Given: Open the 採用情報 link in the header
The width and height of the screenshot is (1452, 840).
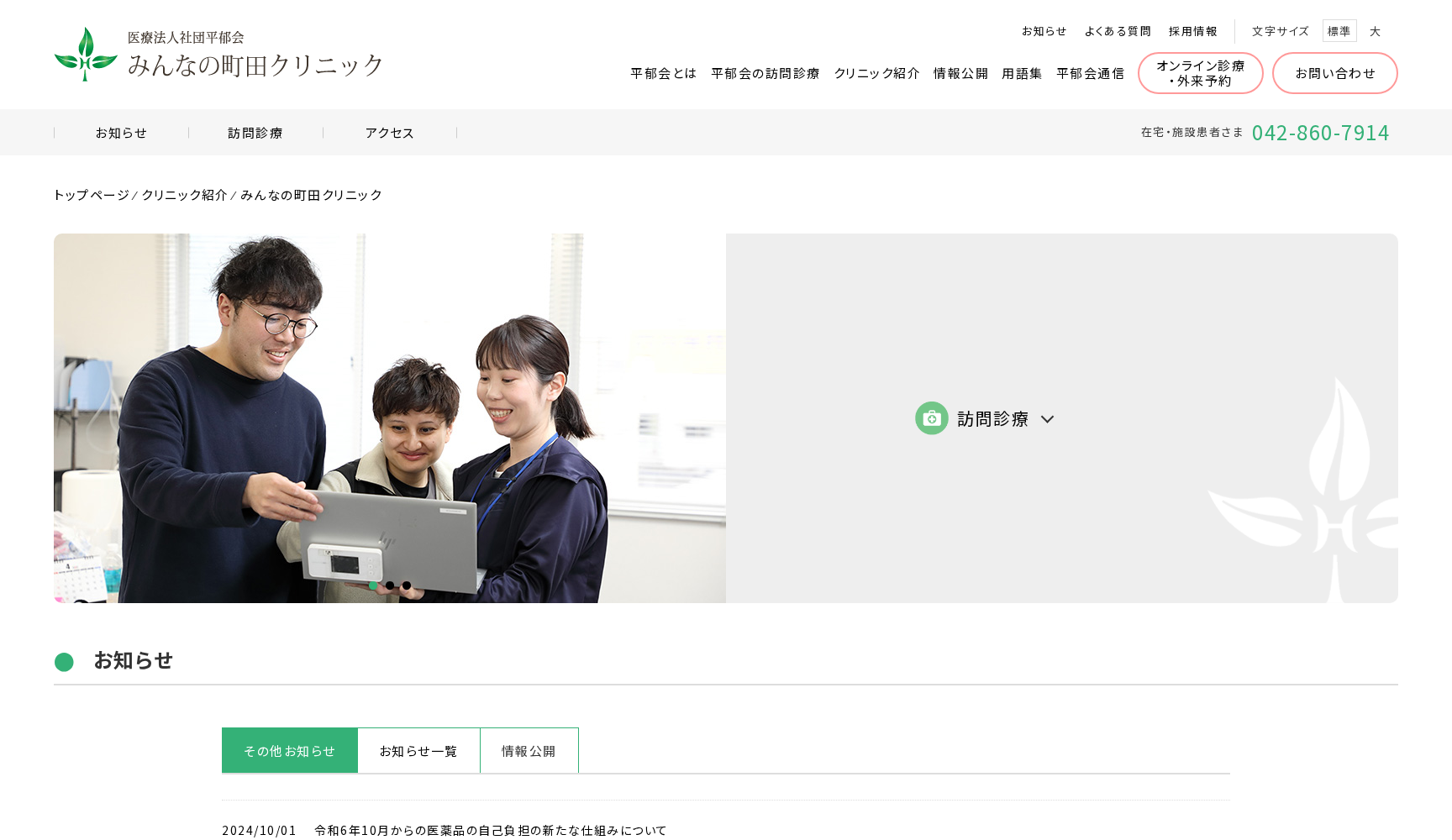Looking at the screenshot, I should 1193,30.
